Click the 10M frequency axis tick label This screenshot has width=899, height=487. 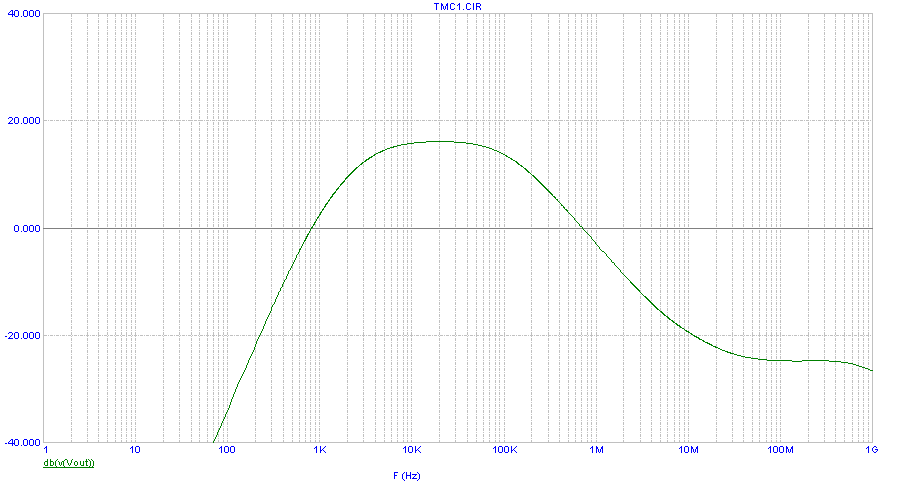click(x=689, y=450)
